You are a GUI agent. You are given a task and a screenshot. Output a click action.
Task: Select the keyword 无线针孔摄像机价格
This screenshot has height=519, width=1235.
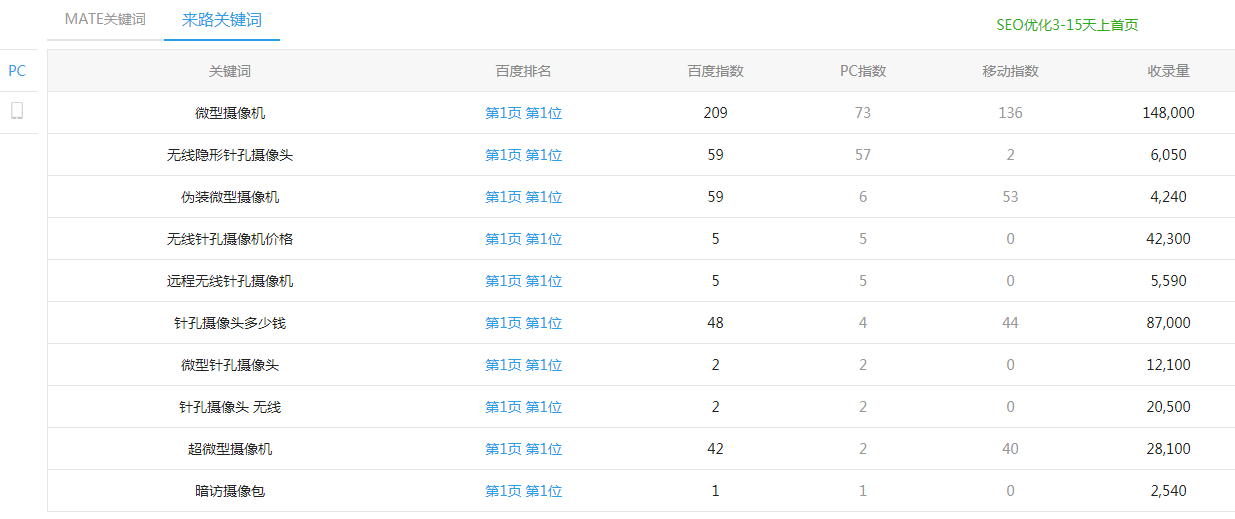coord(230,239)
